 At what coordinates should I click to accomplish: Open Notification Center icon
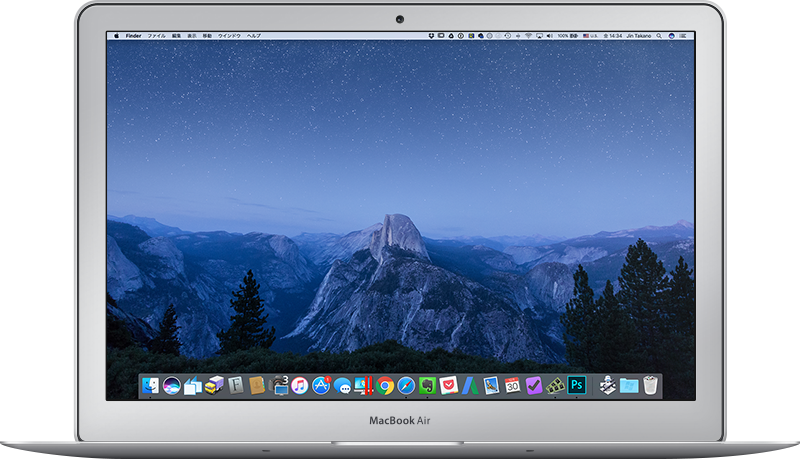coord(683,36)
